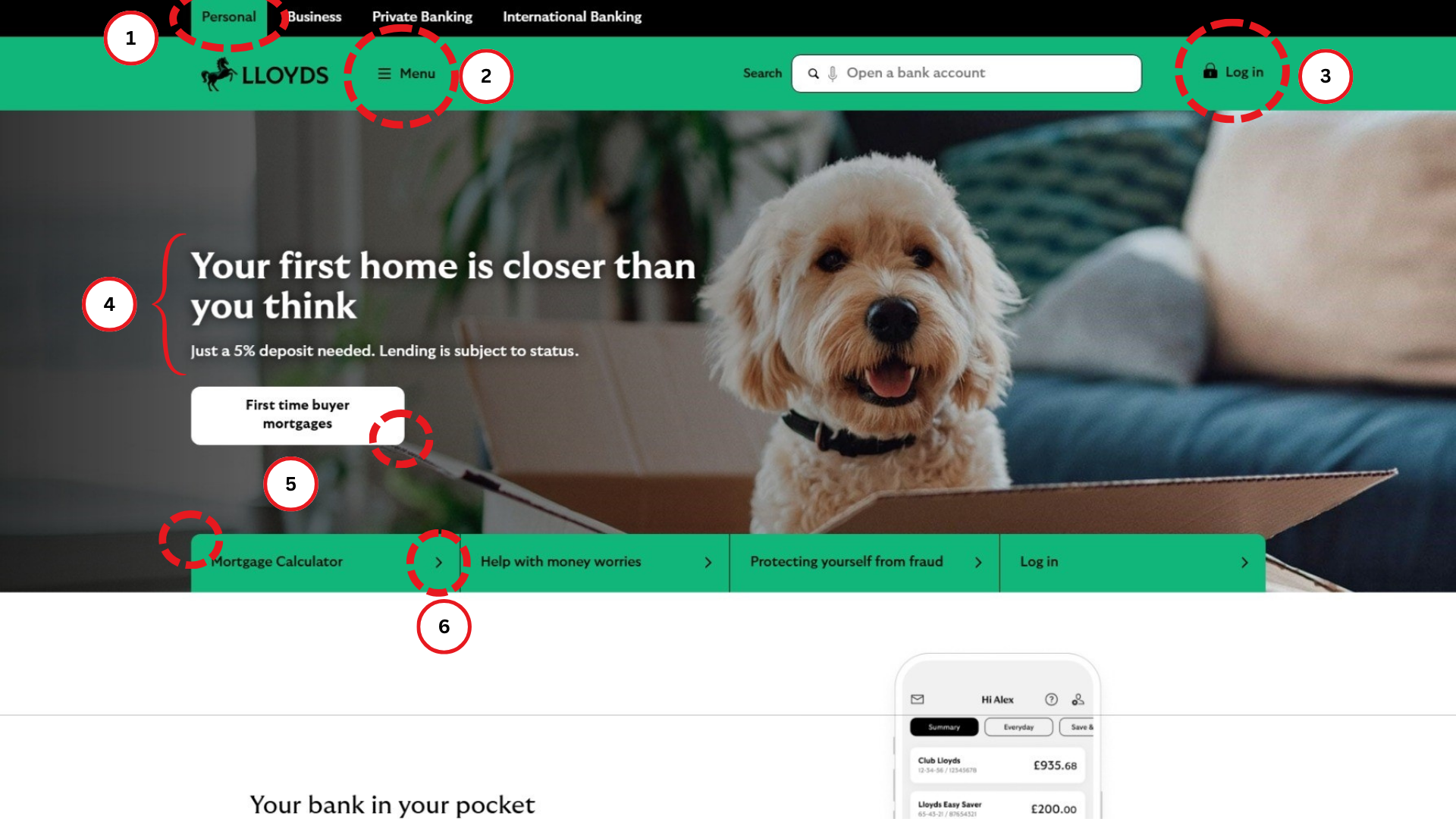Open the hamburger Menu icon
This screenshot has width=1456, height=819.
point(384,74)
